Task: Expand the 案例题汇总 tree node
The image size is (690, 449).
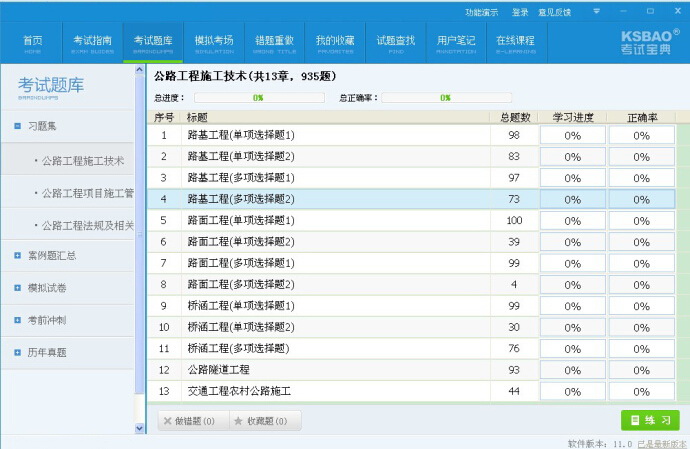Action: [18, 255]
